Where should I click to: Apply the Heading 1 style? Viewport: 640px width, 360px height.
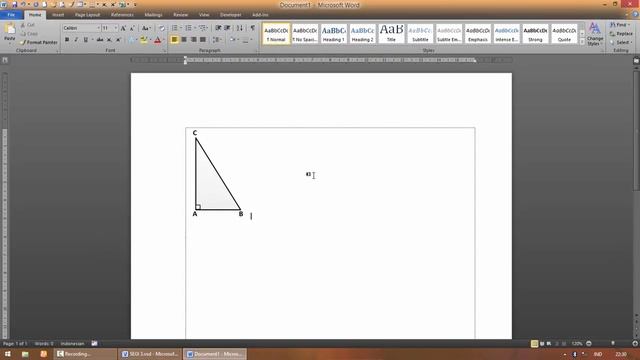333,34
